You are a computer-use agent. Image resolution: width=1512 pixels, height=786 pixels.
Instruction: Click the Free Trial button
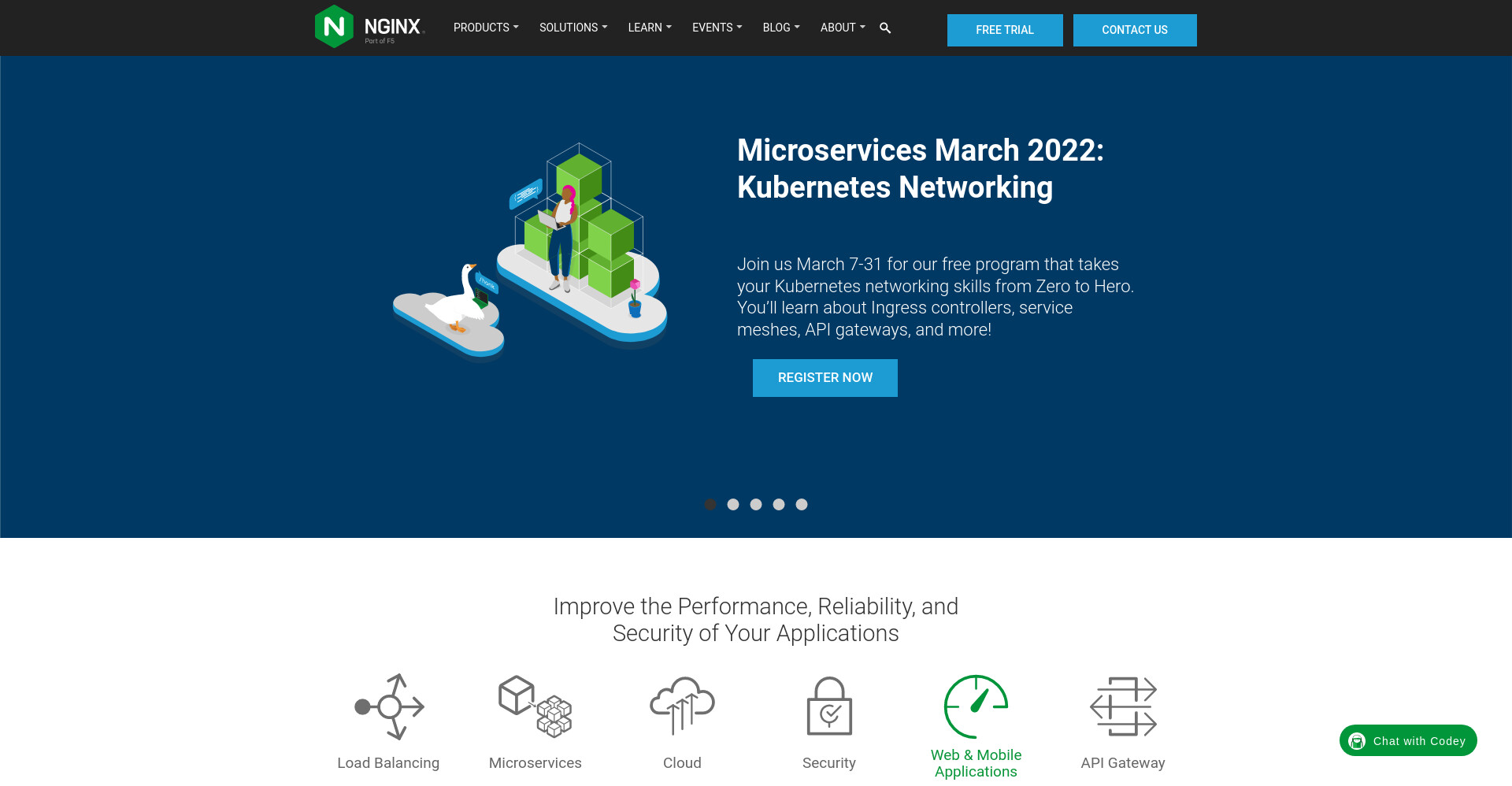[1005, 30]
